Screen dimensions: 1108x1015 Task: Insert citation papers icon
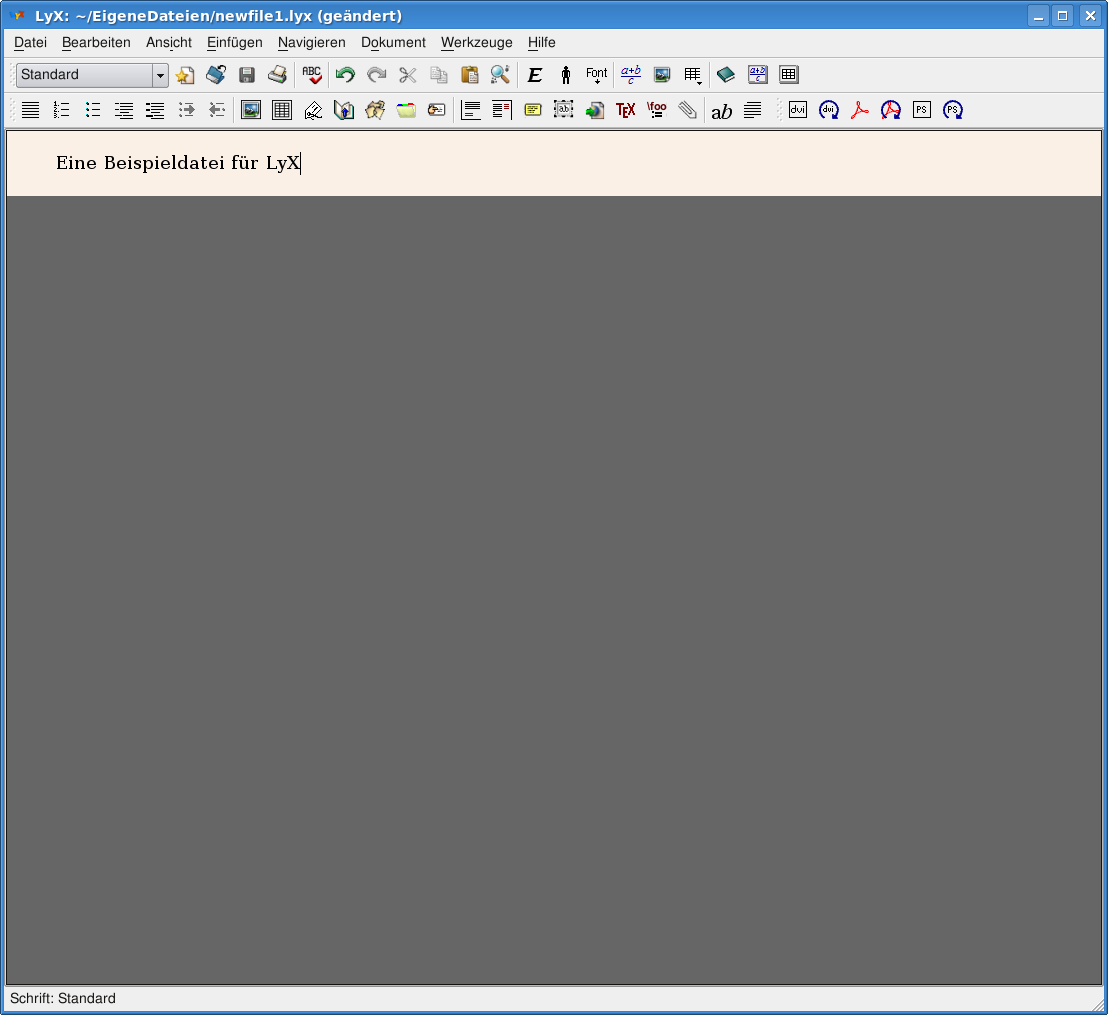pos(375,110)
